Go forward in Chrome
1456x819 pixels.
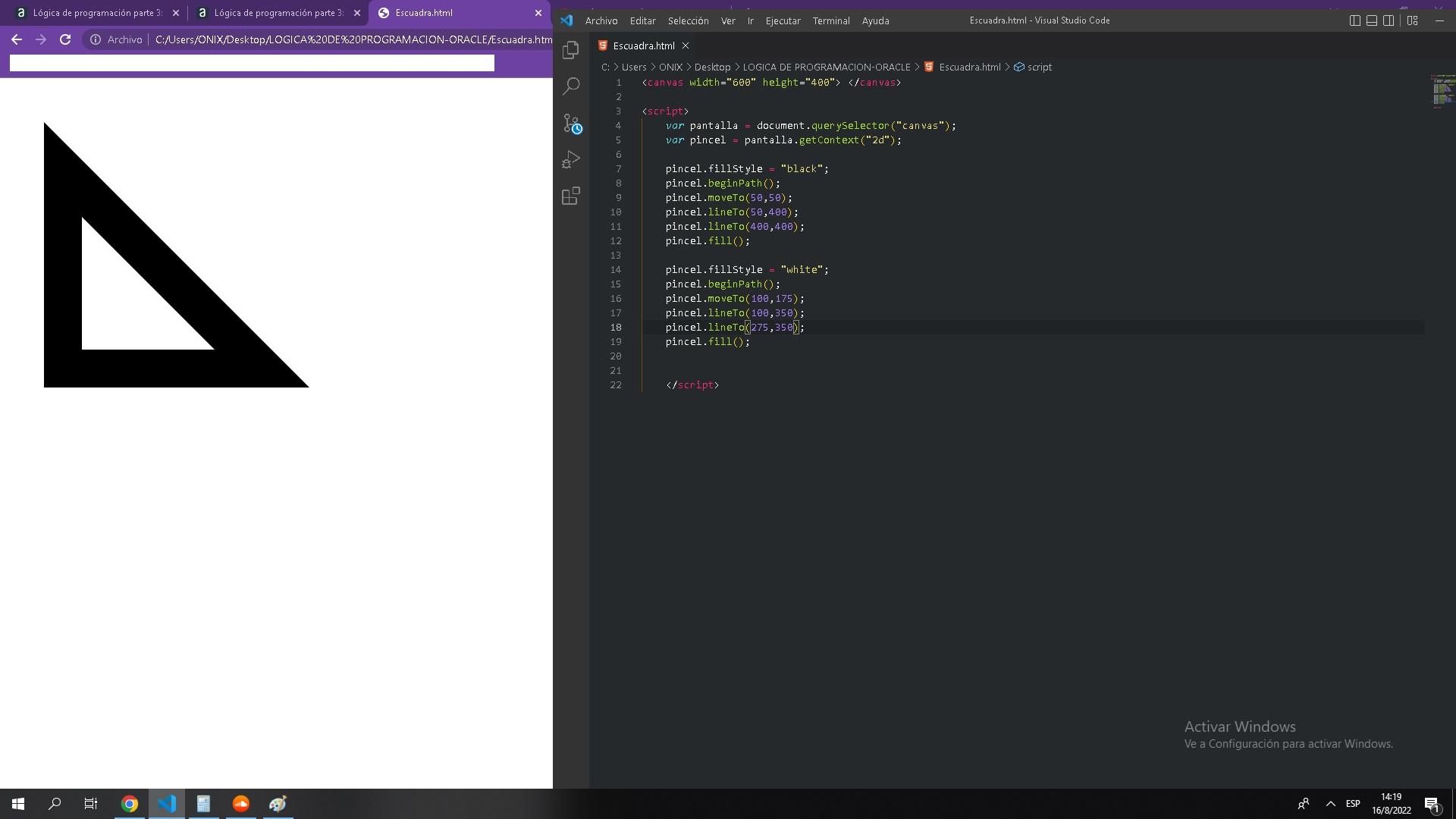tap(41, 39)
